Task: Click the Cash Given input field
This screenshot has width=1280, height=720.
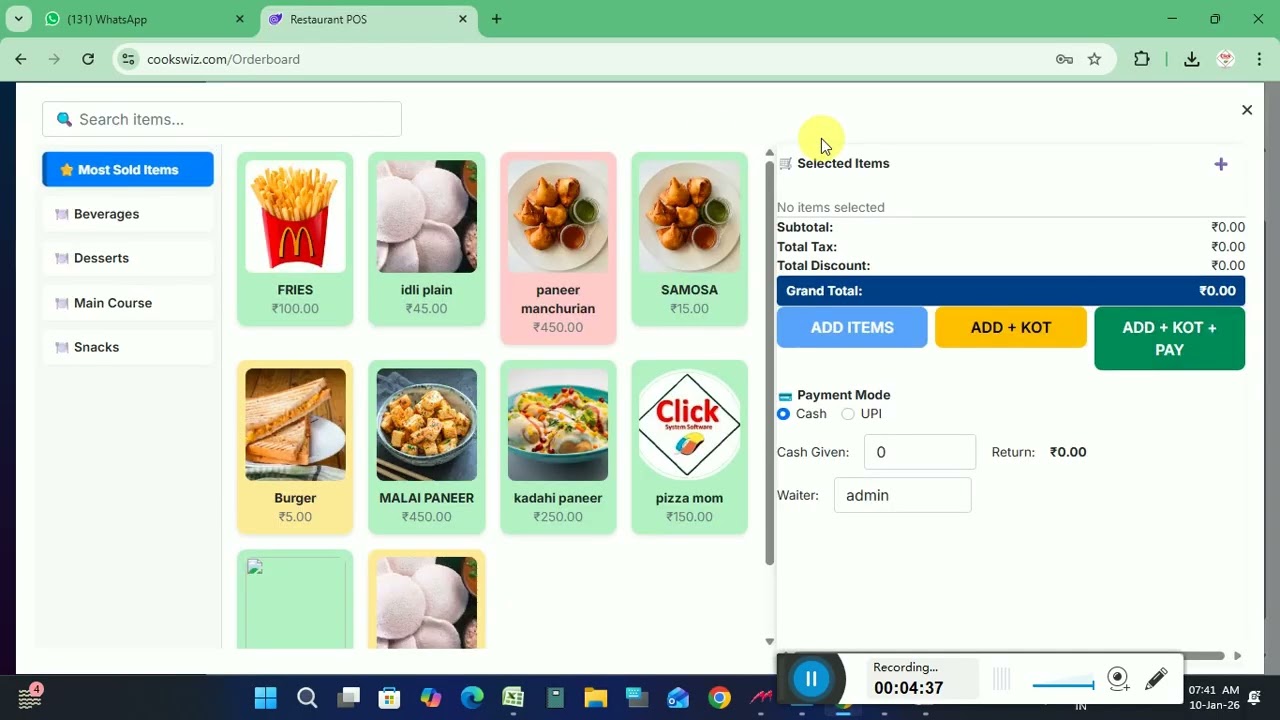Action: [919, 452]
